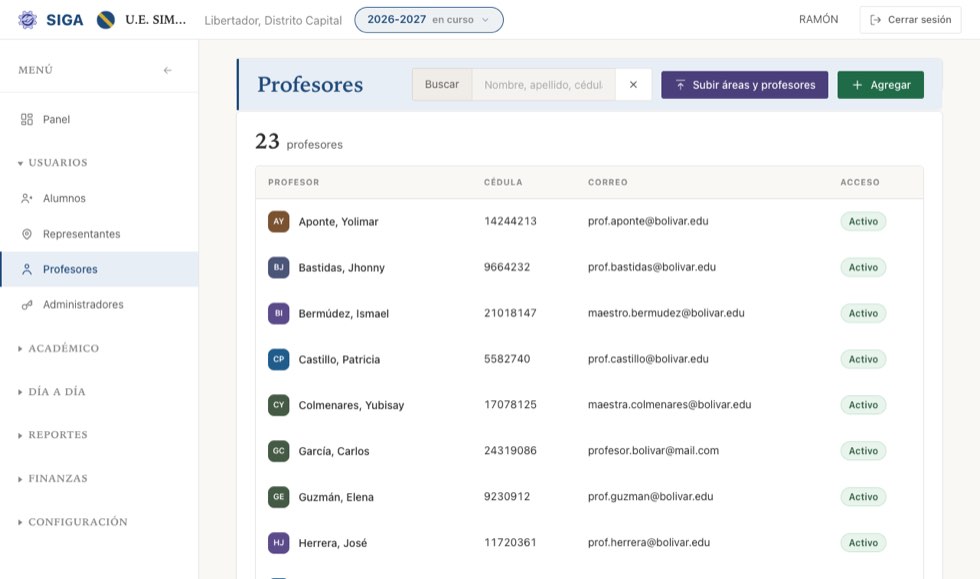
Task: Click Activo badge for Castillo, Patricia
Action: 863,360
